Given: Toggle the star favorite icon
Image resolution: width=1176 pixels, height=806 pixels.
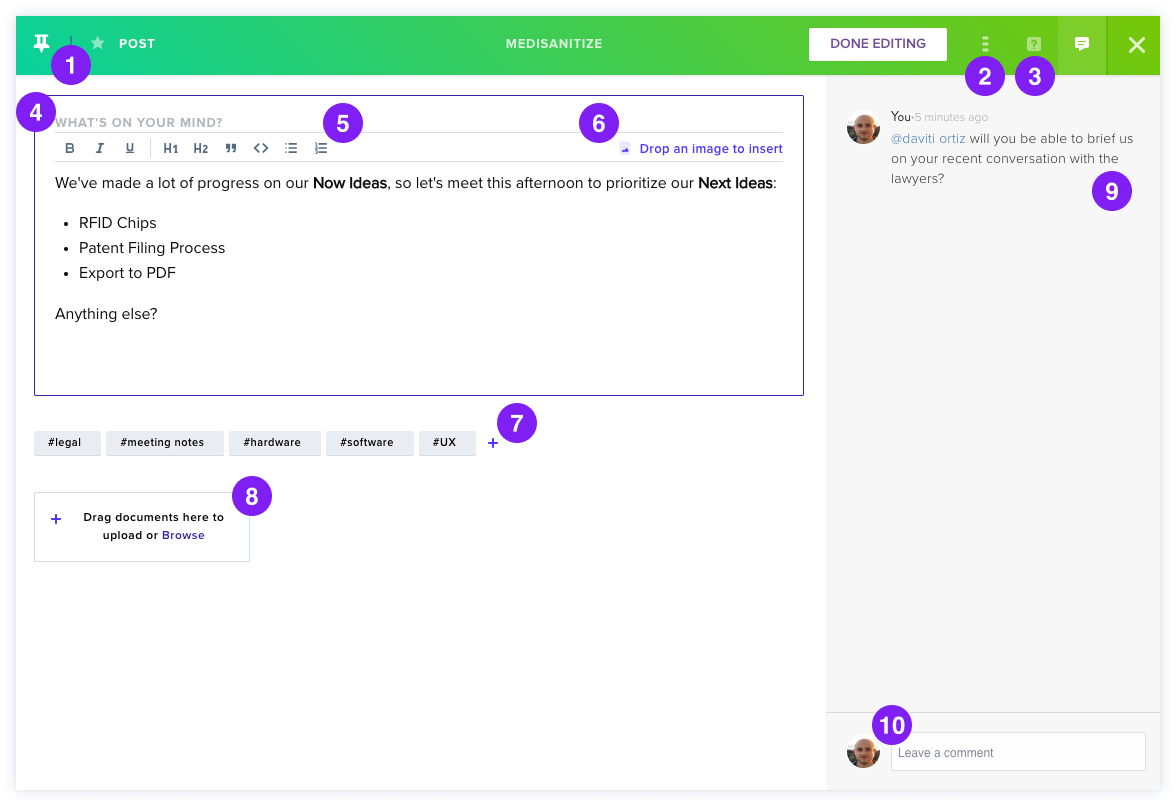Looking at the screenshot, I should (x=98, y=43).
